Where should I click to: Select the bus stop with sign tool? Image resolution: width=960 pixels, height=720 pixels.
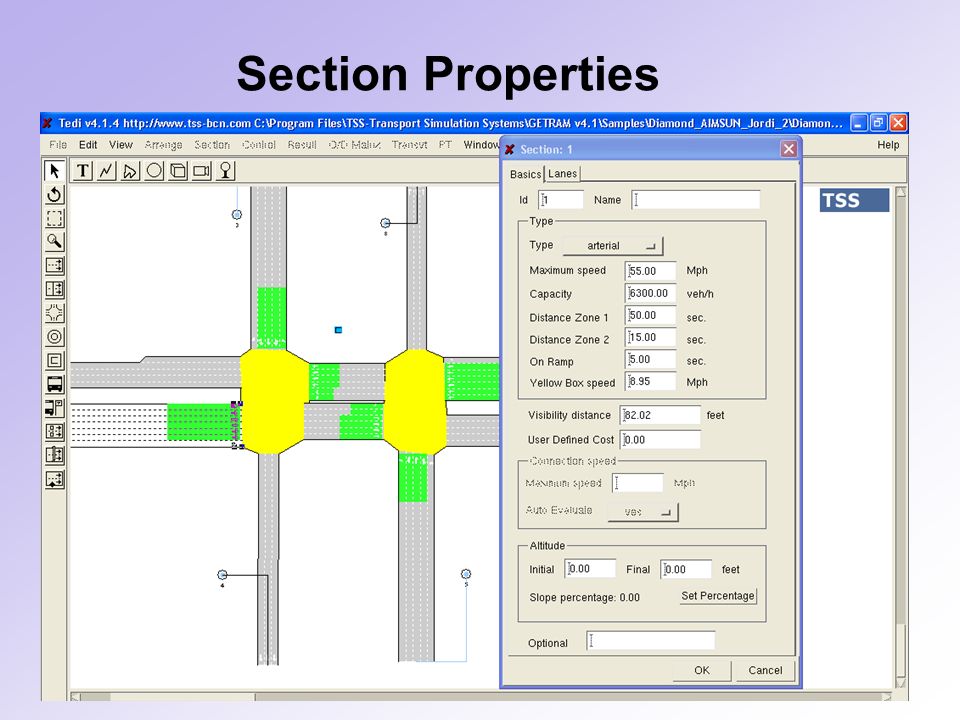point(54,408)
